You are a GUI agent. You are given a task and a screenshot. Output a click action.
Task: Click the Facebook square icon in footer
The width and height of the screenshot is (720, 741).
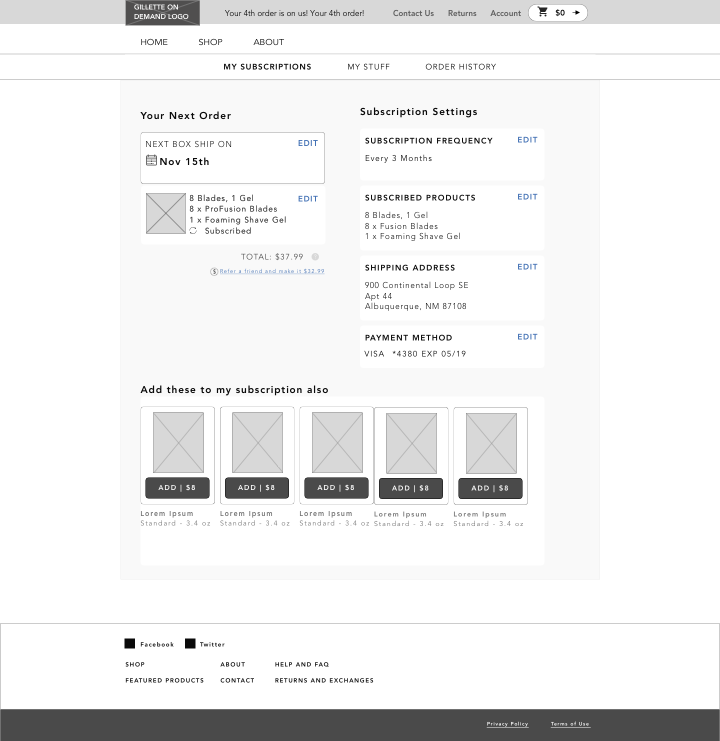[x=129, y=644]
